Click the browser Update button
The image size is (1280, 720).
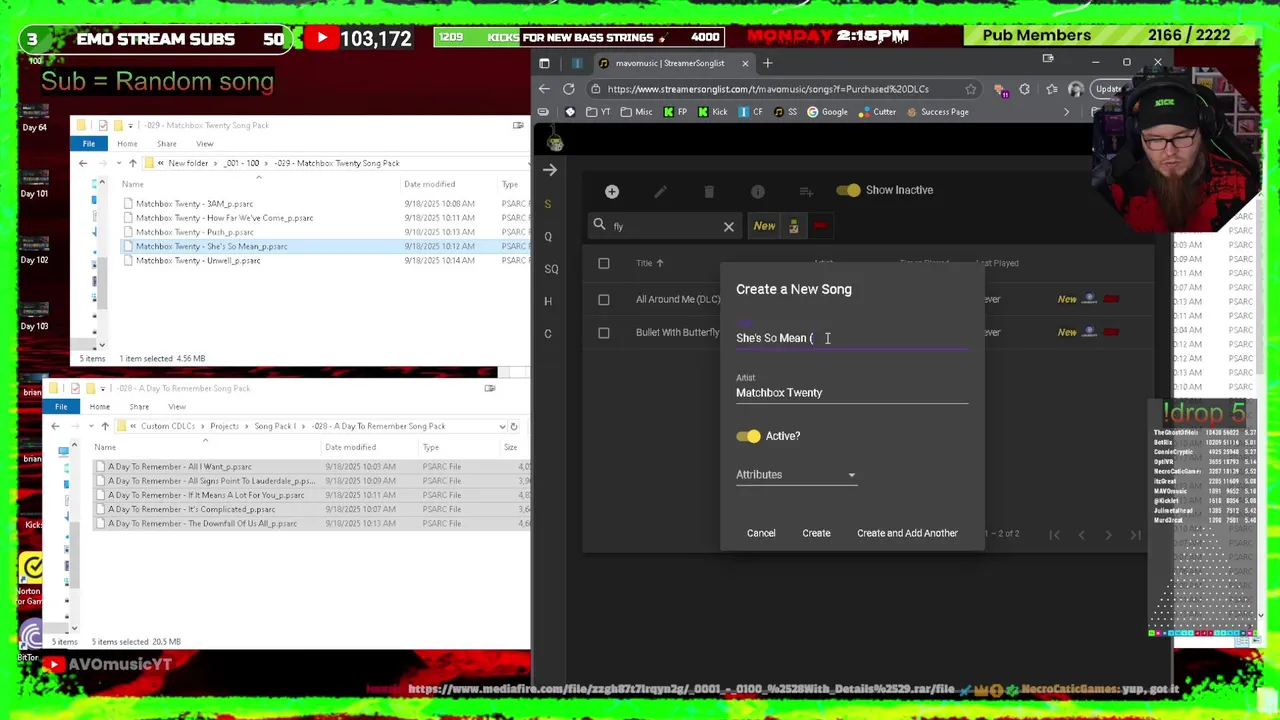[1109, 89]
